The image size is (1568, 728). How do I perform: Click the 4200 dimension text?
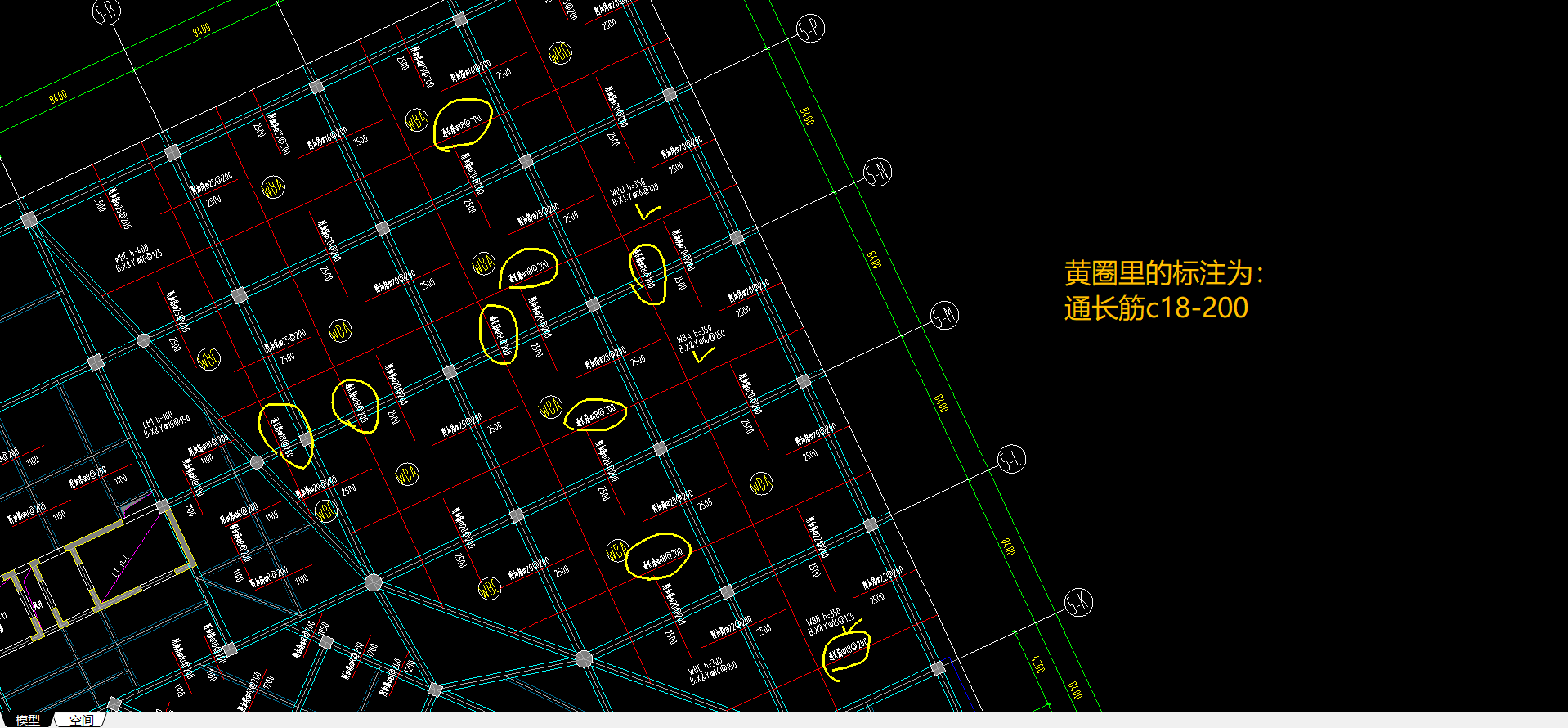point(1037,663)
